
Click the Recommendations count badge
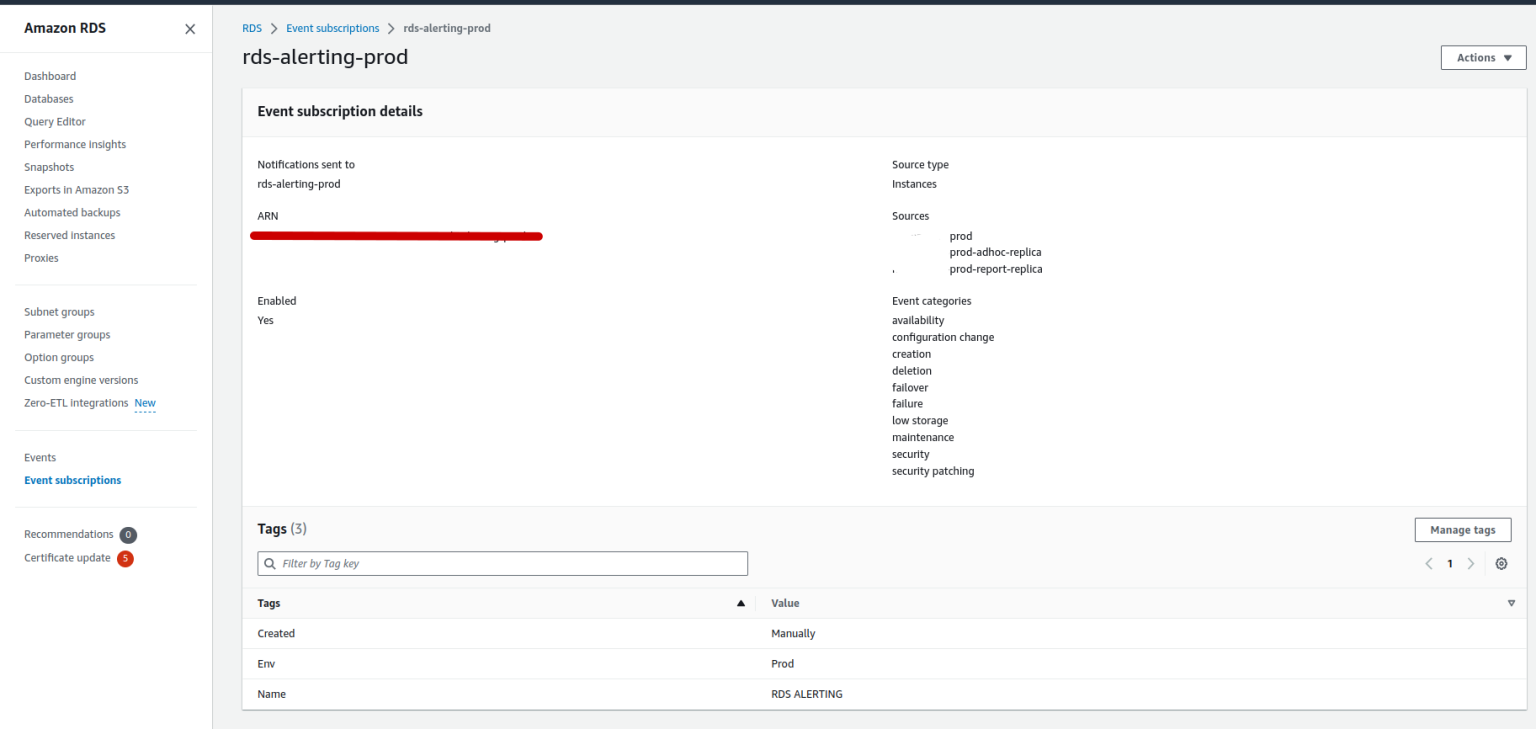[x=128, y=535]
